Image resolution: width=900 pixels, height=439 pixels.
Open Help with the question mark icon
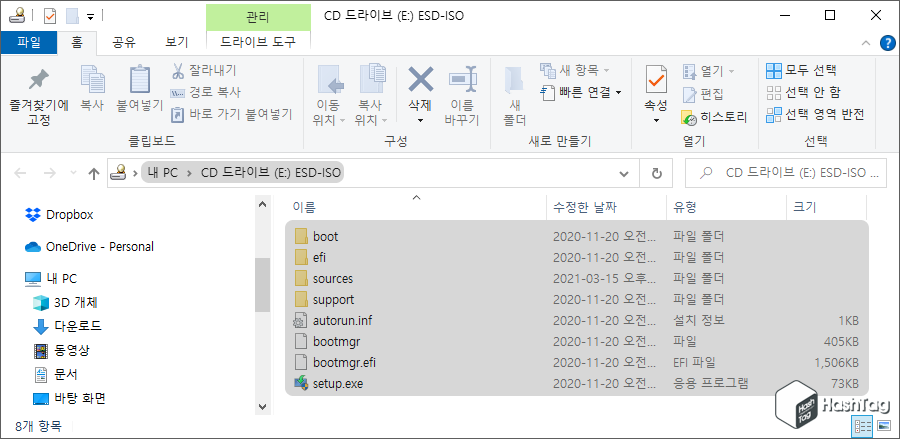(x=887, y=42)
